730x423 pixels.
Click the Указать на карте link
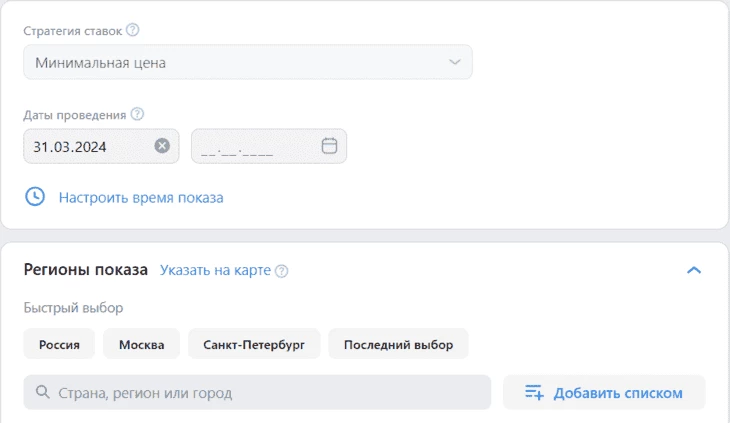click(x=215, y=270)
